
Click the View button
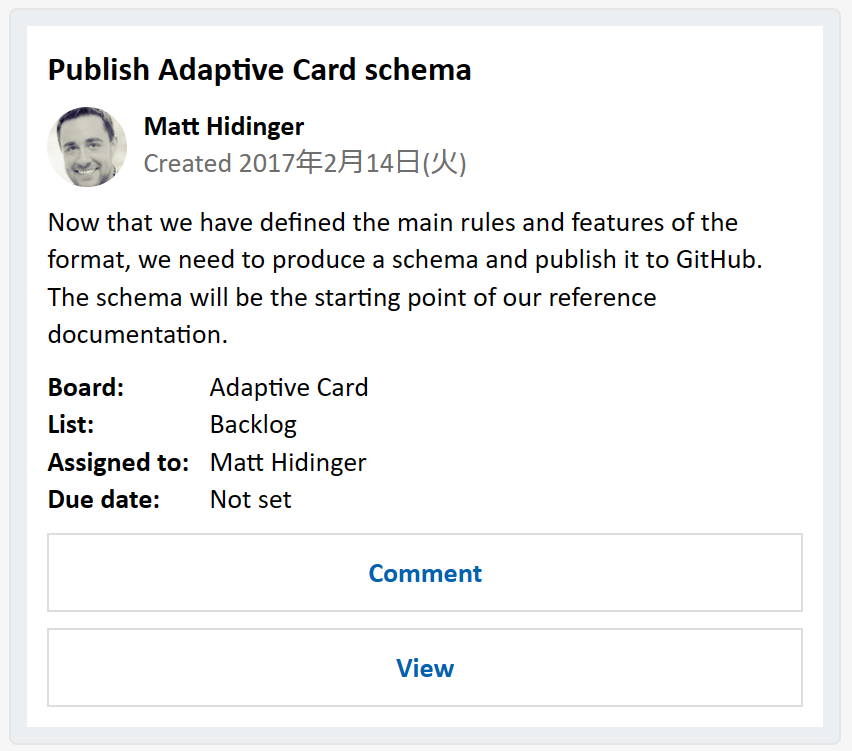coord(424,668)
